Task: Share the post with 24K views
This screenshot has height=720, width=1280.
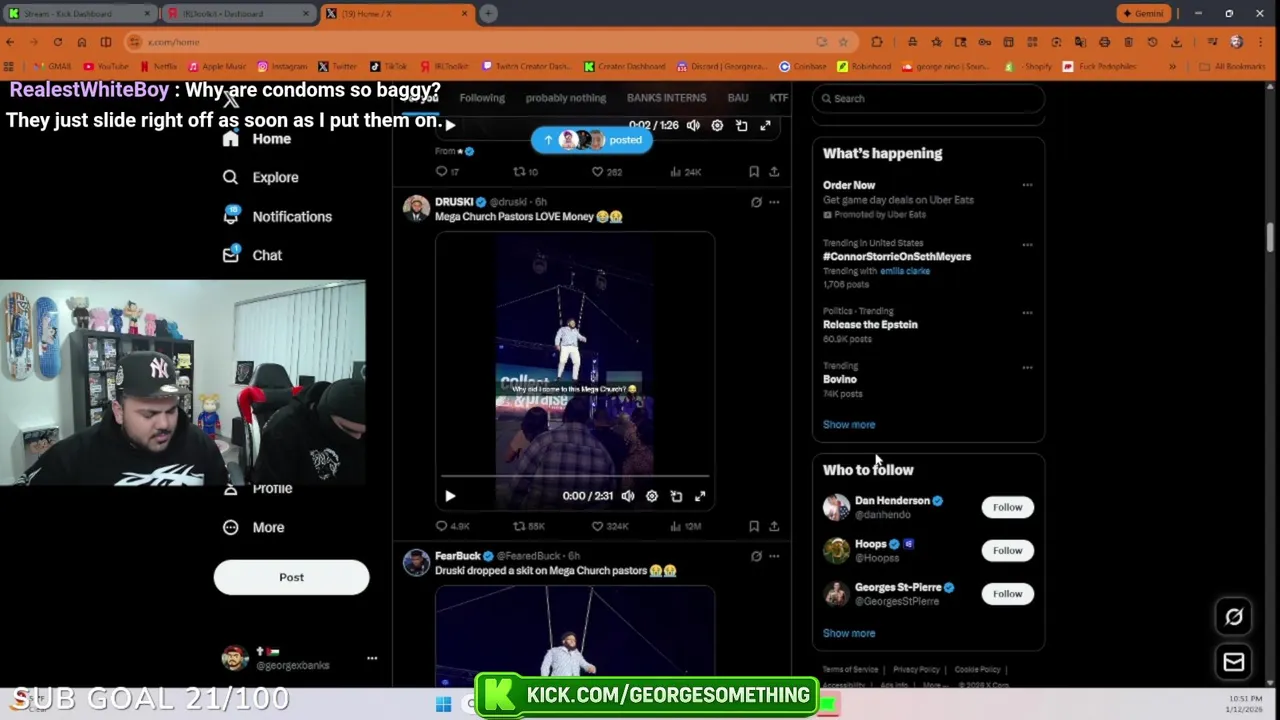Action: point(774,172)
